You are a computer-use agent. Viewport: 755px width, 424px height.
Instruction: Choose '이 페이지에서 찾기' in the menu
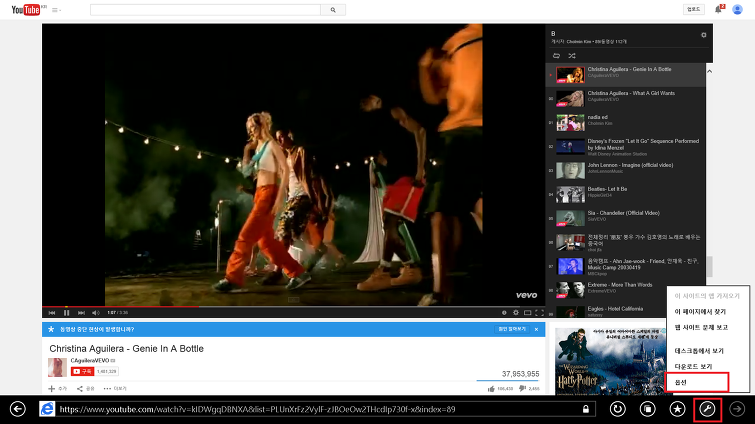tap(700, 312)
